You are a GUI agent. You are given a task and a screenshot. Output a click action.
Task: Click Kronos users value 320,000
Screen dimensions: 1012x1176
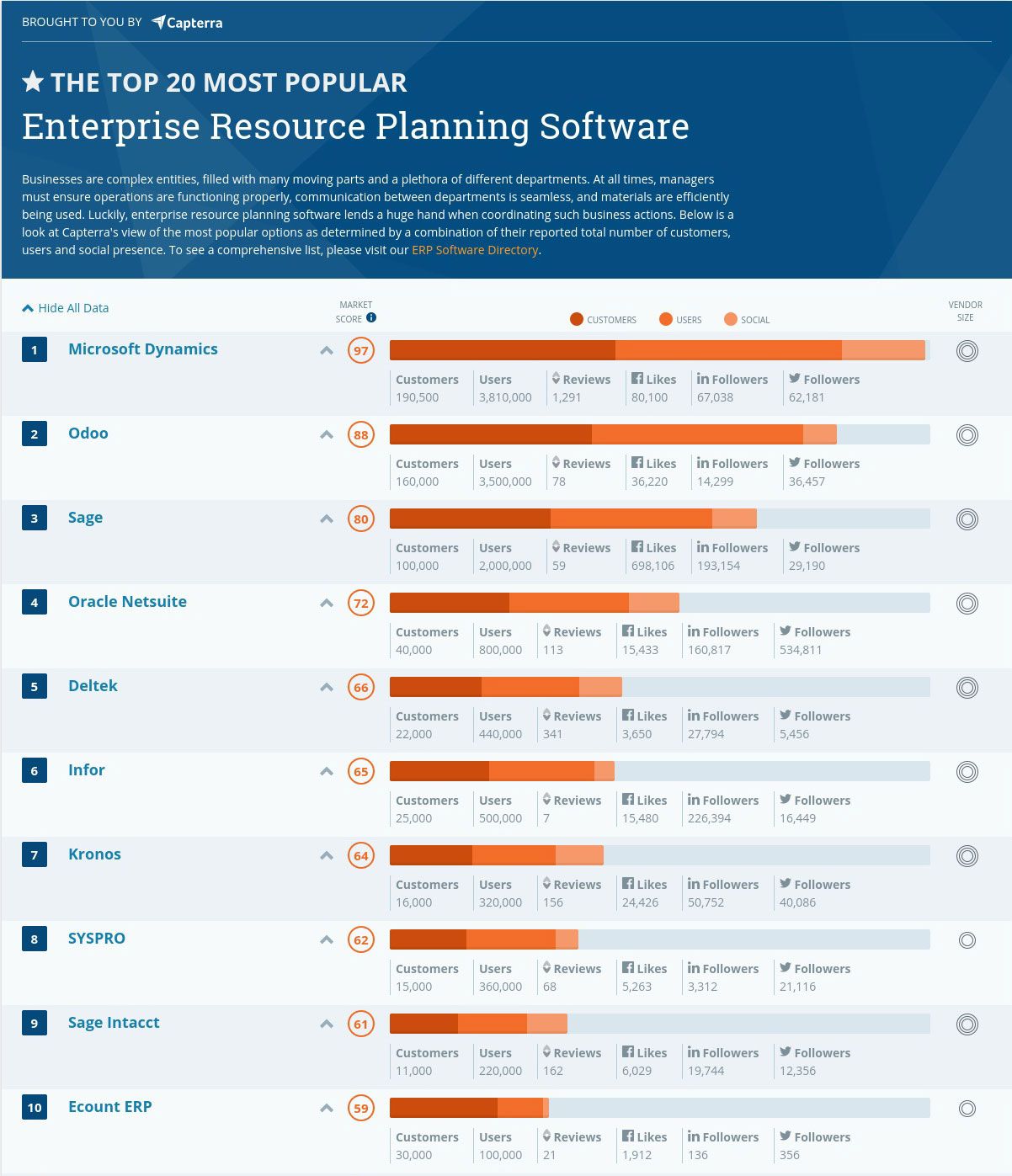pyautogui.click(x=501, y=902)
